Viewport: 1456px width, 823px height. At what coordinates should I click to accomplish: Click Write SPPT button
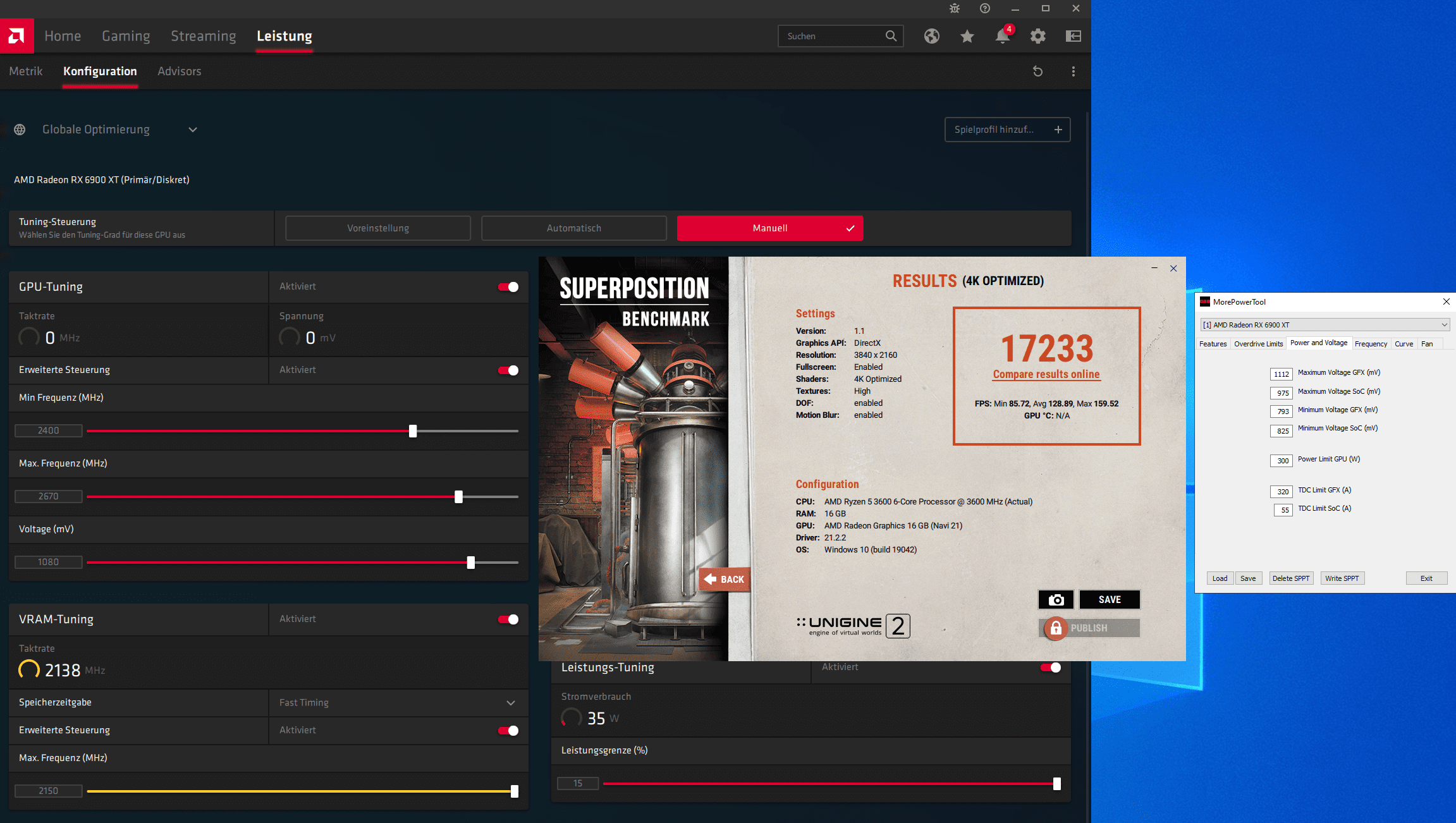tap(1342, 578)
